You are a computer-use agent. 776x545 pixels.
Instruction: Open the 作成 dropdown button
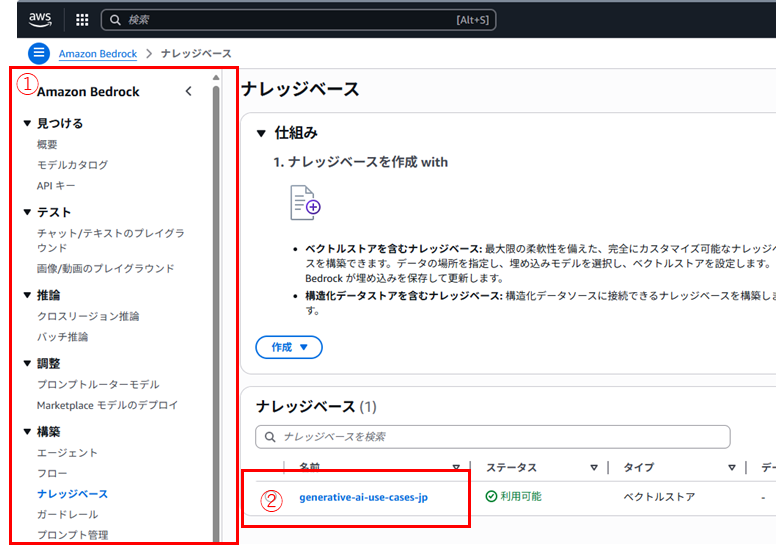[x=289, y=347]
